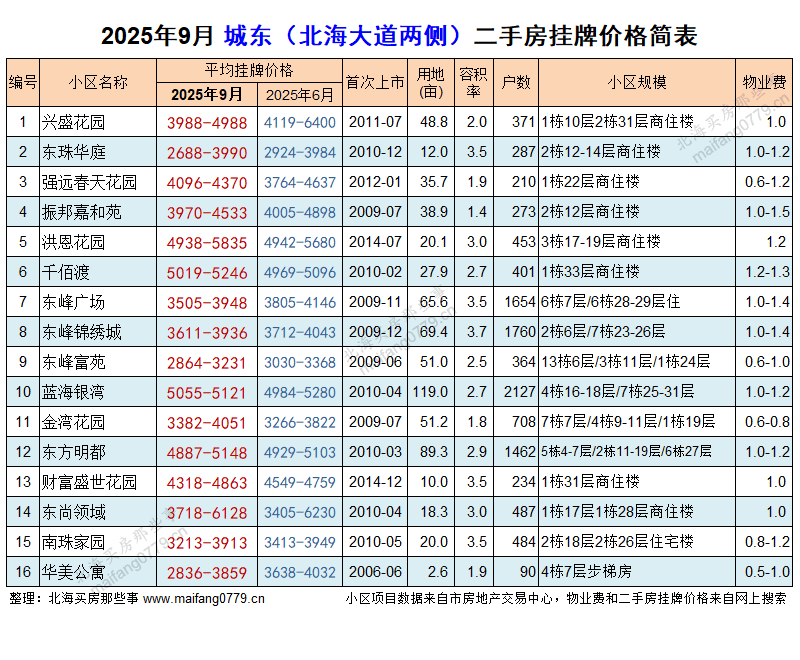This screenshot has height=660, width=800.
Task: Click the 物业费 column header
Action: click(764, 83)
